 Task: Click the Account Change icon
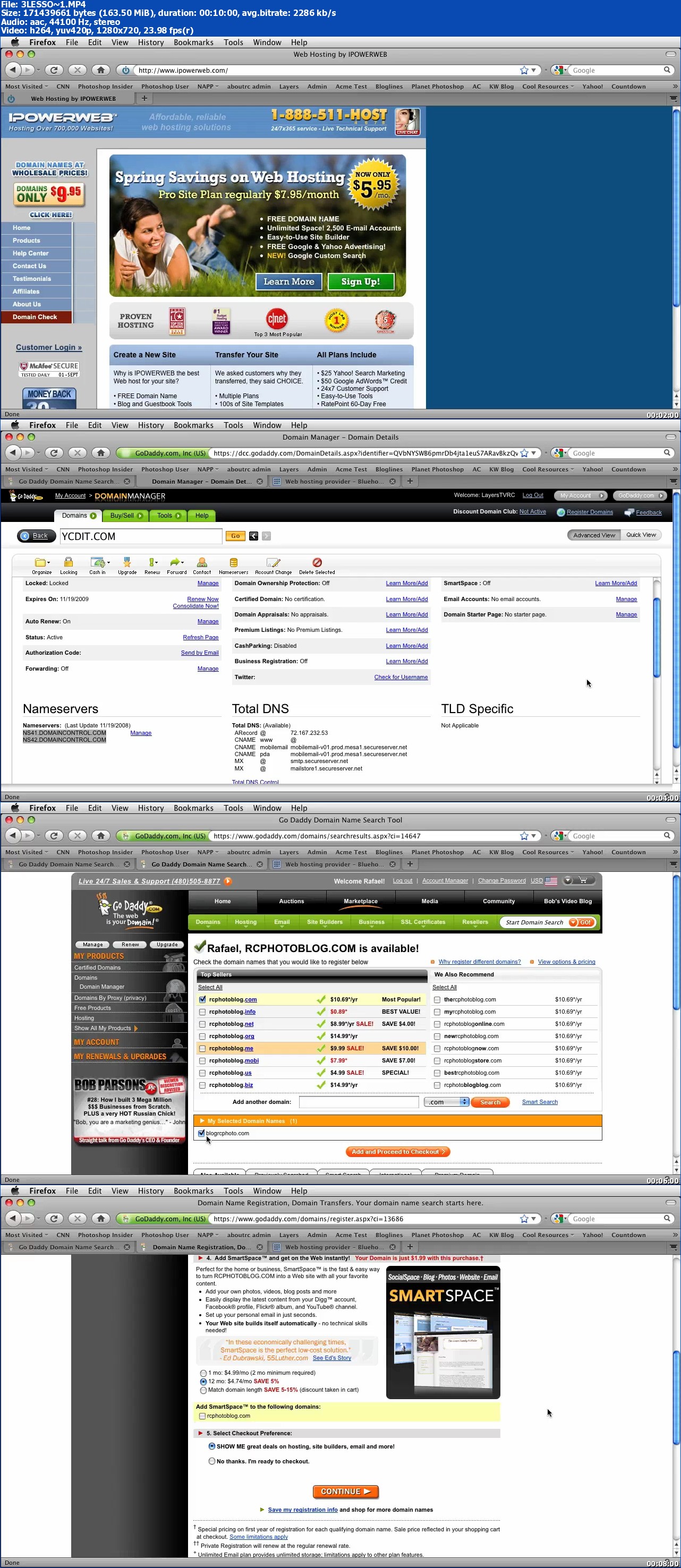(273, 562)
